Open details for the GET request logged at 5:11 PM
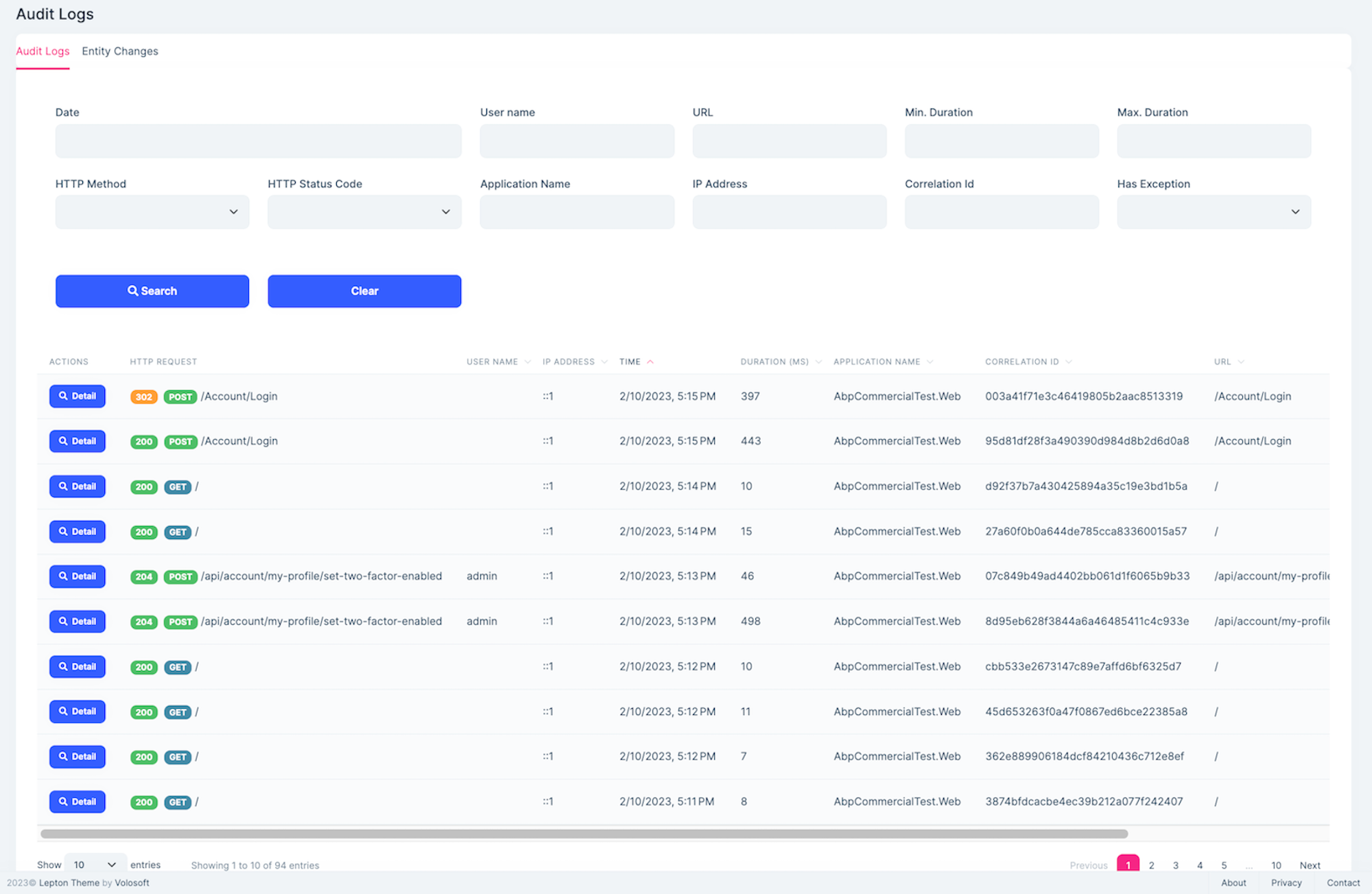The height and width of the screenshot is (894, 1372). tap(77, 801)
